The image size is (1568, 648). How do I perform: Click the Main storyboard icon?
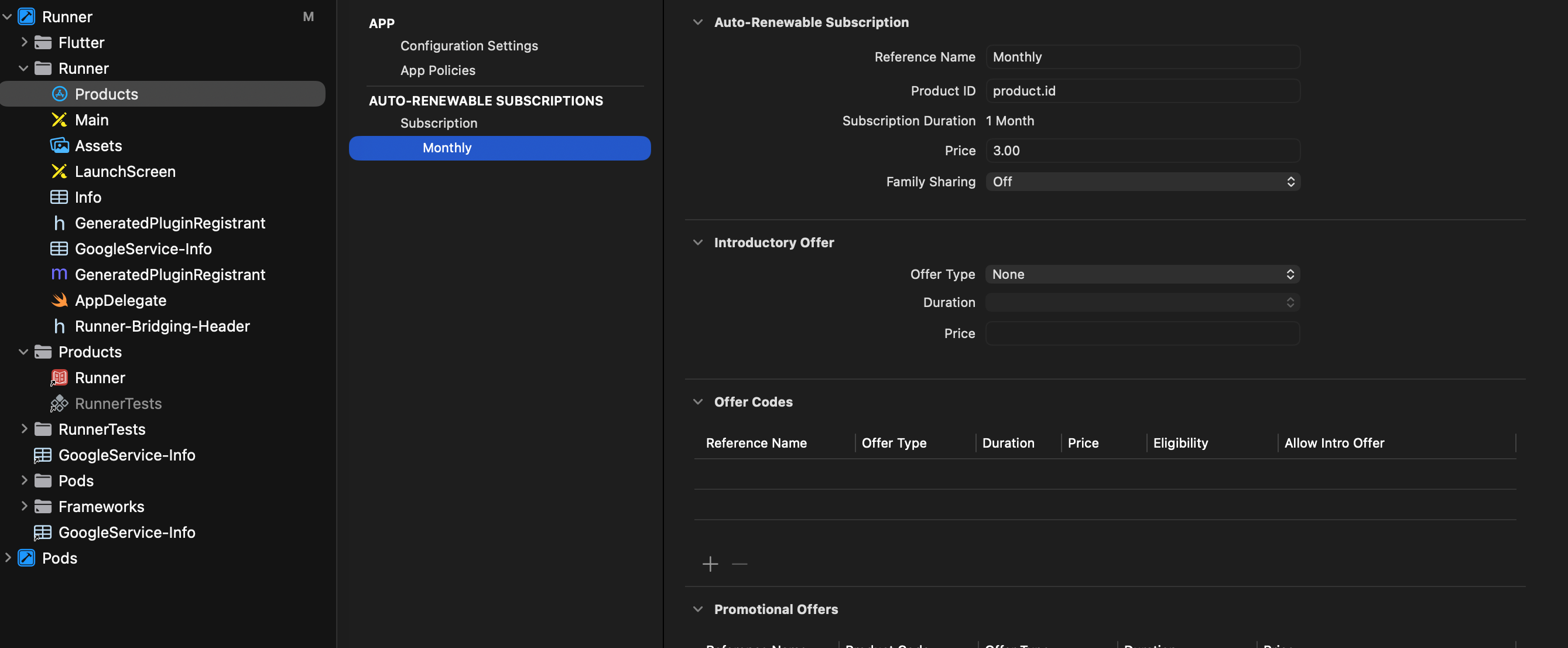[59, 120]
